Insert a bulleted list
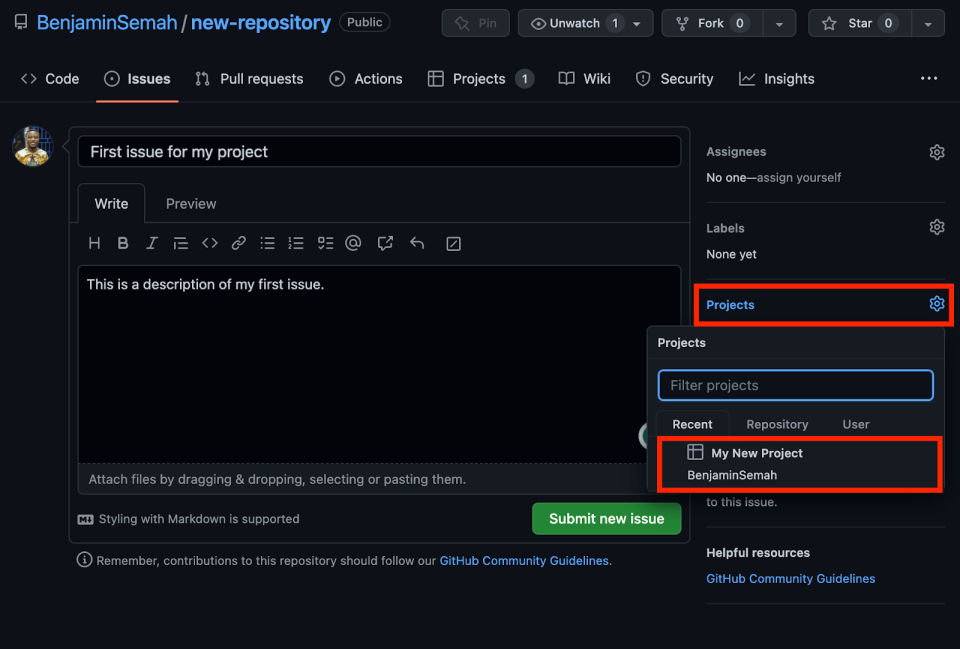 (268, 243)
